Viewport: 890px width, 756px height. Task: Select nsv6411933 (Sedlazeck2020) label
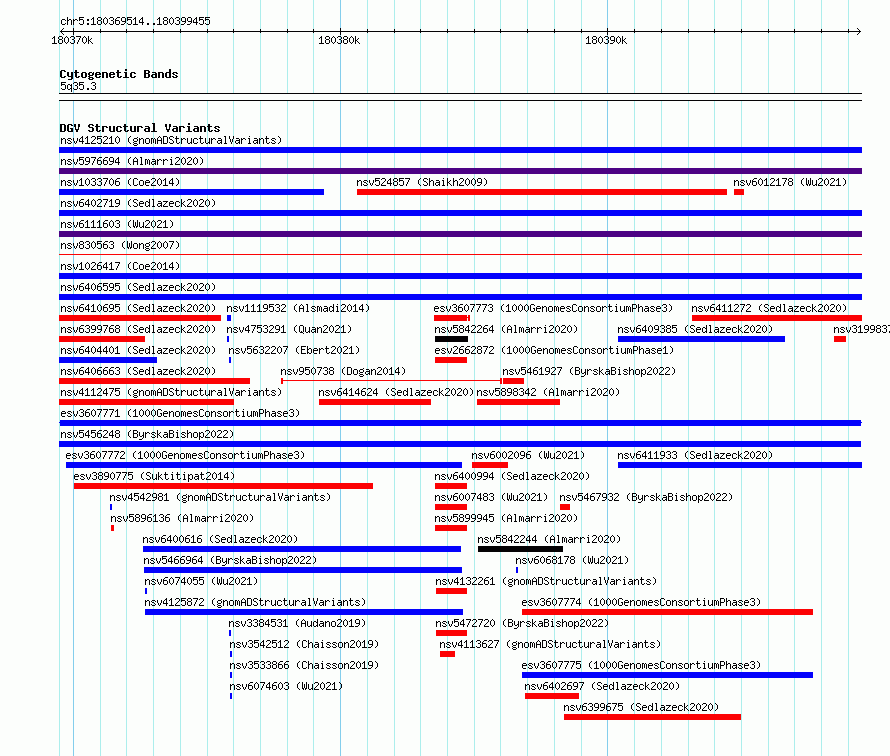[x=695, y=455]
